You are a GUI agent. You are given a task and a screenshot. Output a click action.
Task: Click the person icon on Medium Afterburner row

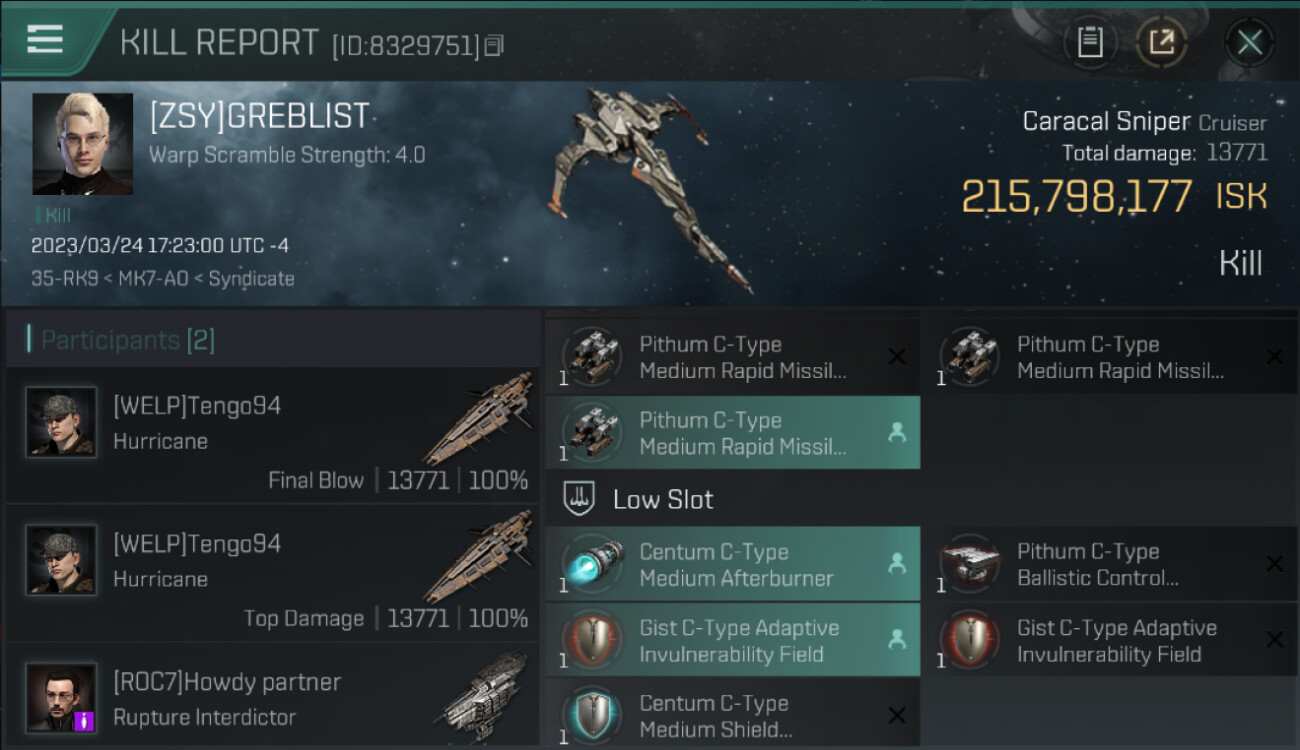pos(897,564)
